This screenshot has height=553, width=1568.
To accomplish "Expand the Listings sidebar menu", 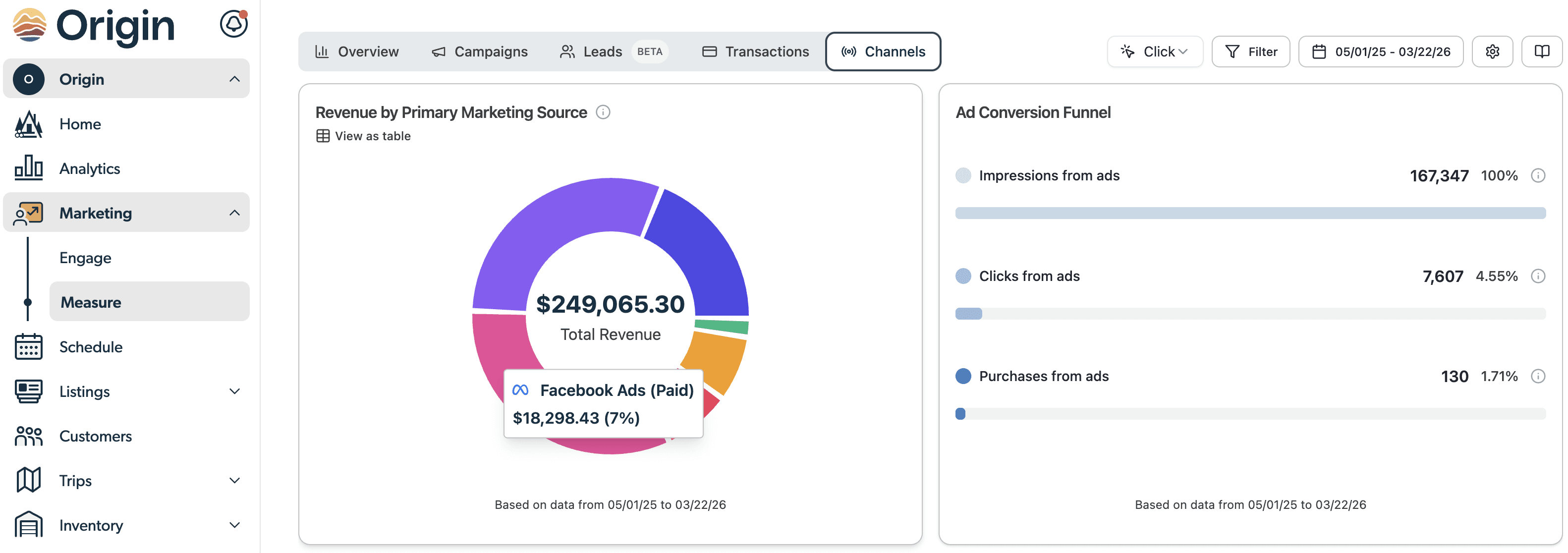I will pyautogui.click(x=234, y=391).
